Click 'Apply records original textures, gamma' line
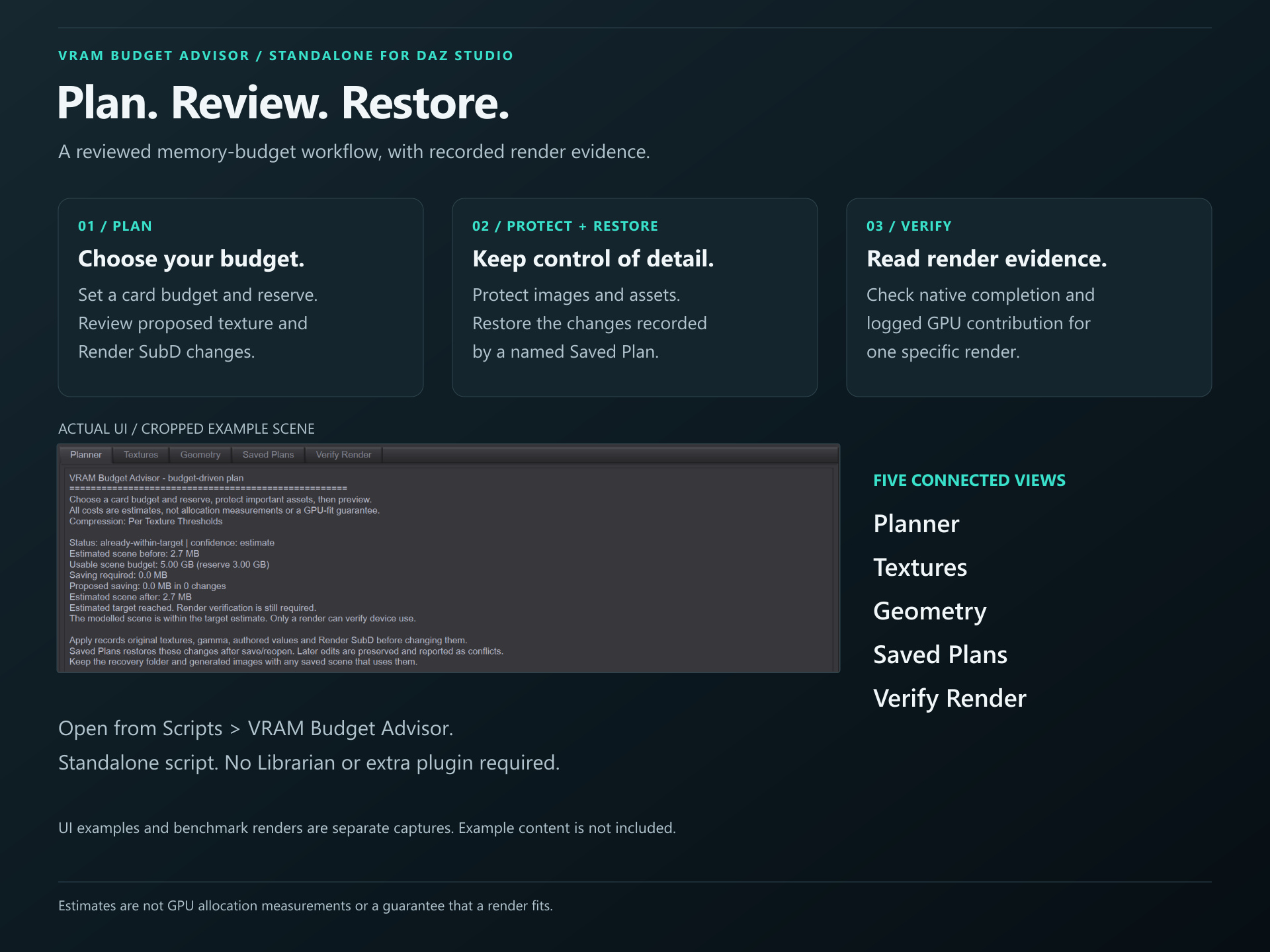Image resolution: width=1270 pixels, height=952 pixels. (x=268, y=641)
